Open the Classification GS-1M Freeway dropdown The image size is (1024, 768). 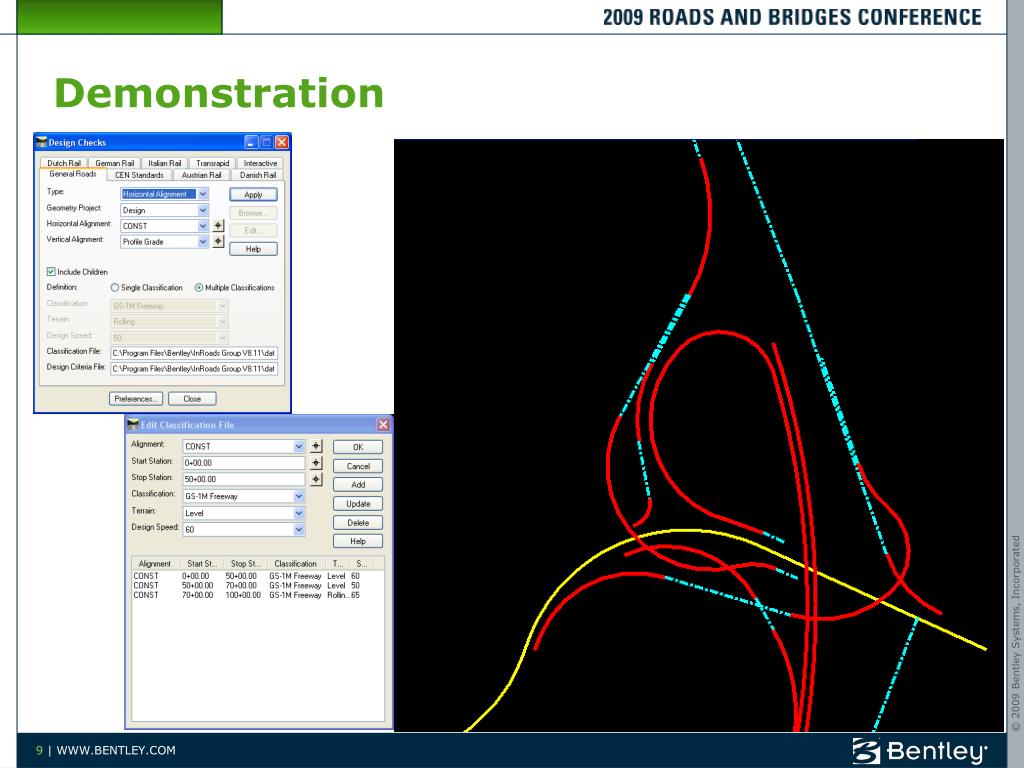click(298, 496)
